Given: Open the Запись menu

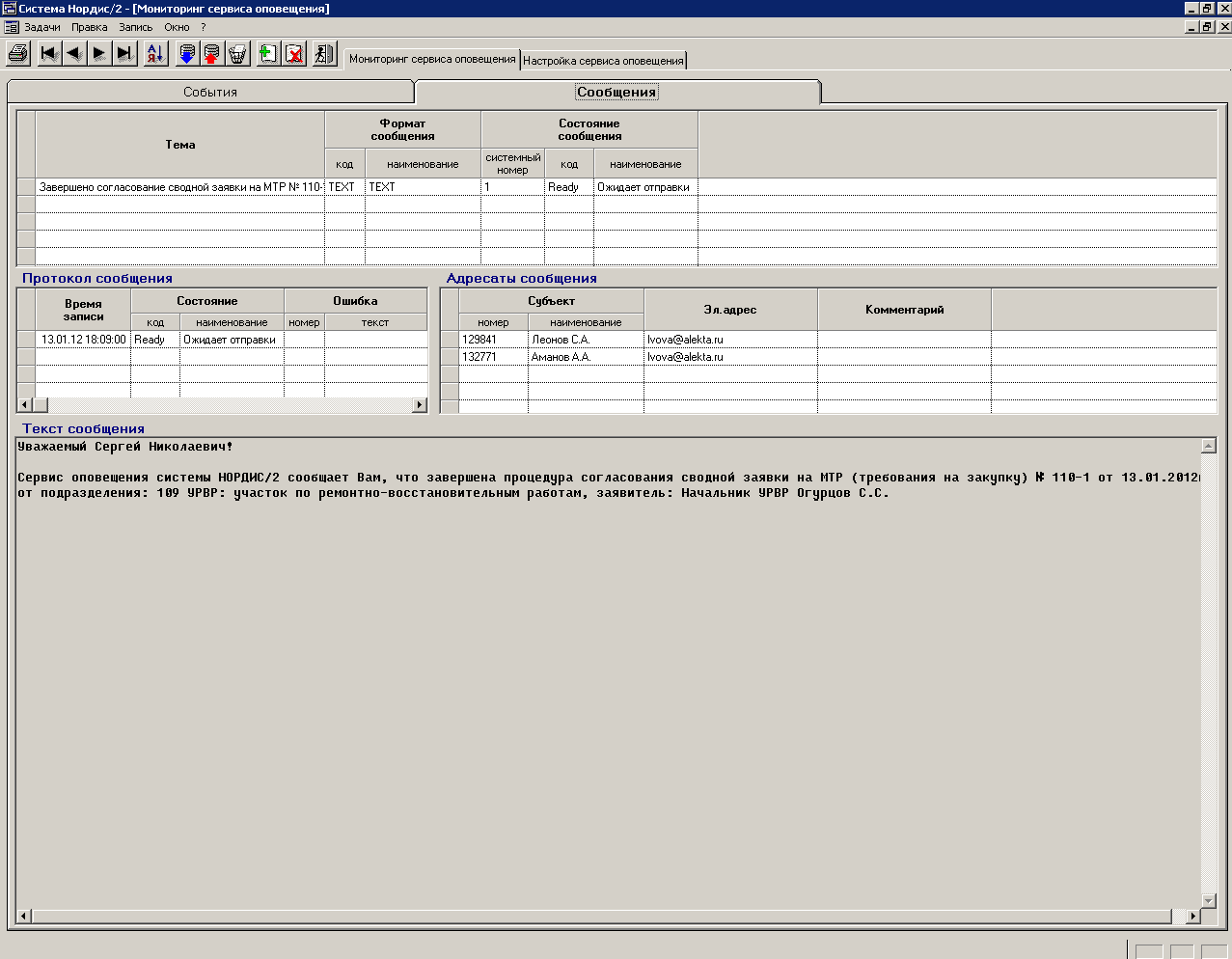Looking at the screenshot, I should pyautogui.click(x=136, y=27).
